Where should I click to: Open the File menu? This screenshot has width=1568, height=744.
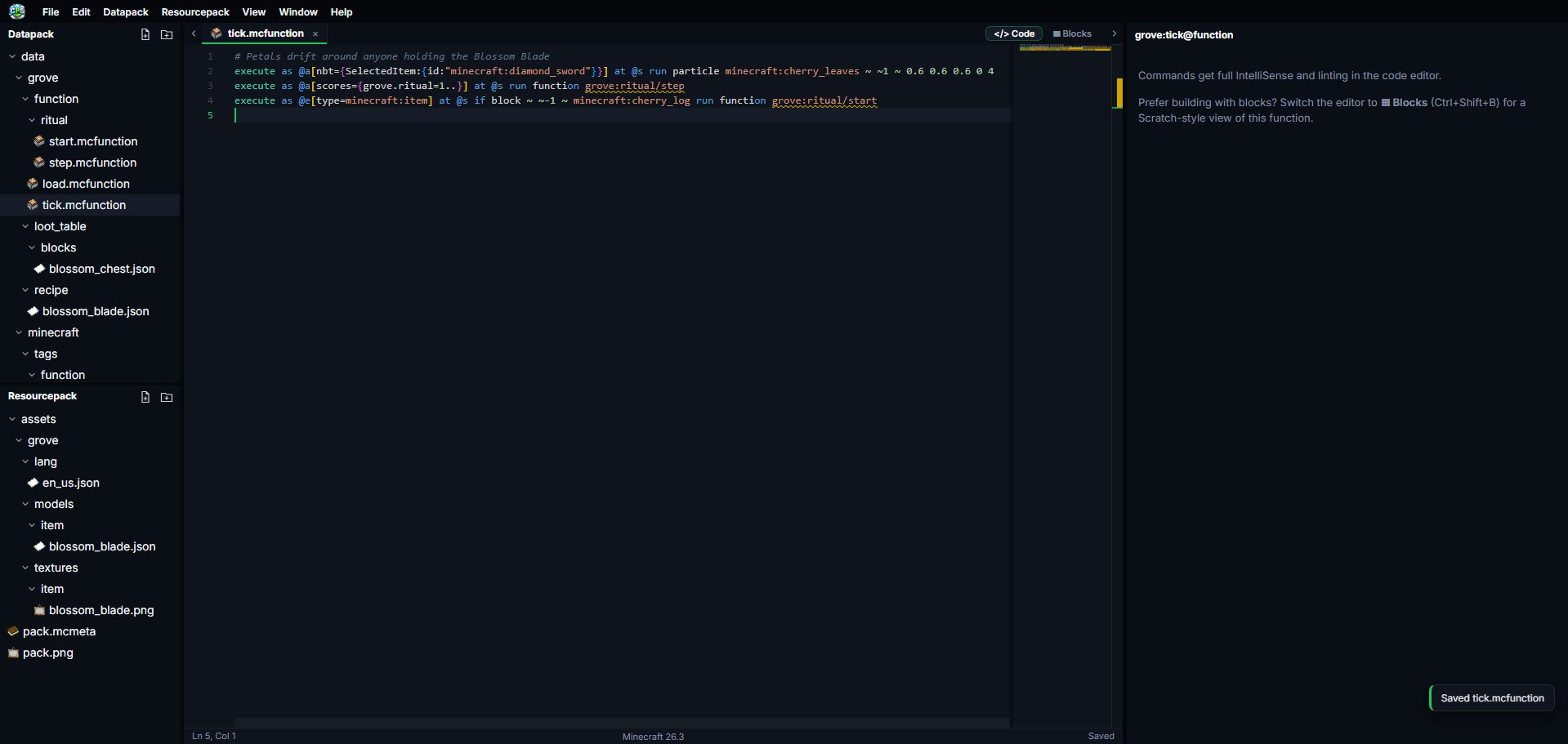pos(51,12)
